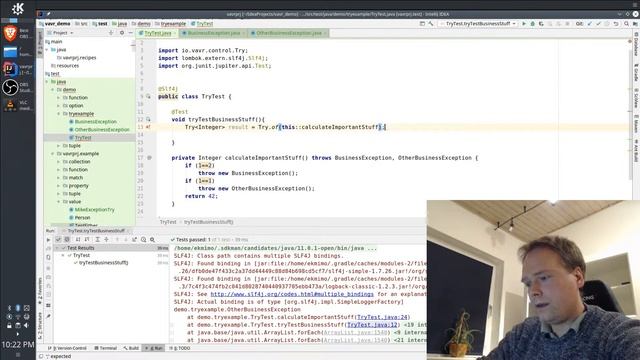
Task: Collapse Test Results root node
Action: (x=58, y=248)
